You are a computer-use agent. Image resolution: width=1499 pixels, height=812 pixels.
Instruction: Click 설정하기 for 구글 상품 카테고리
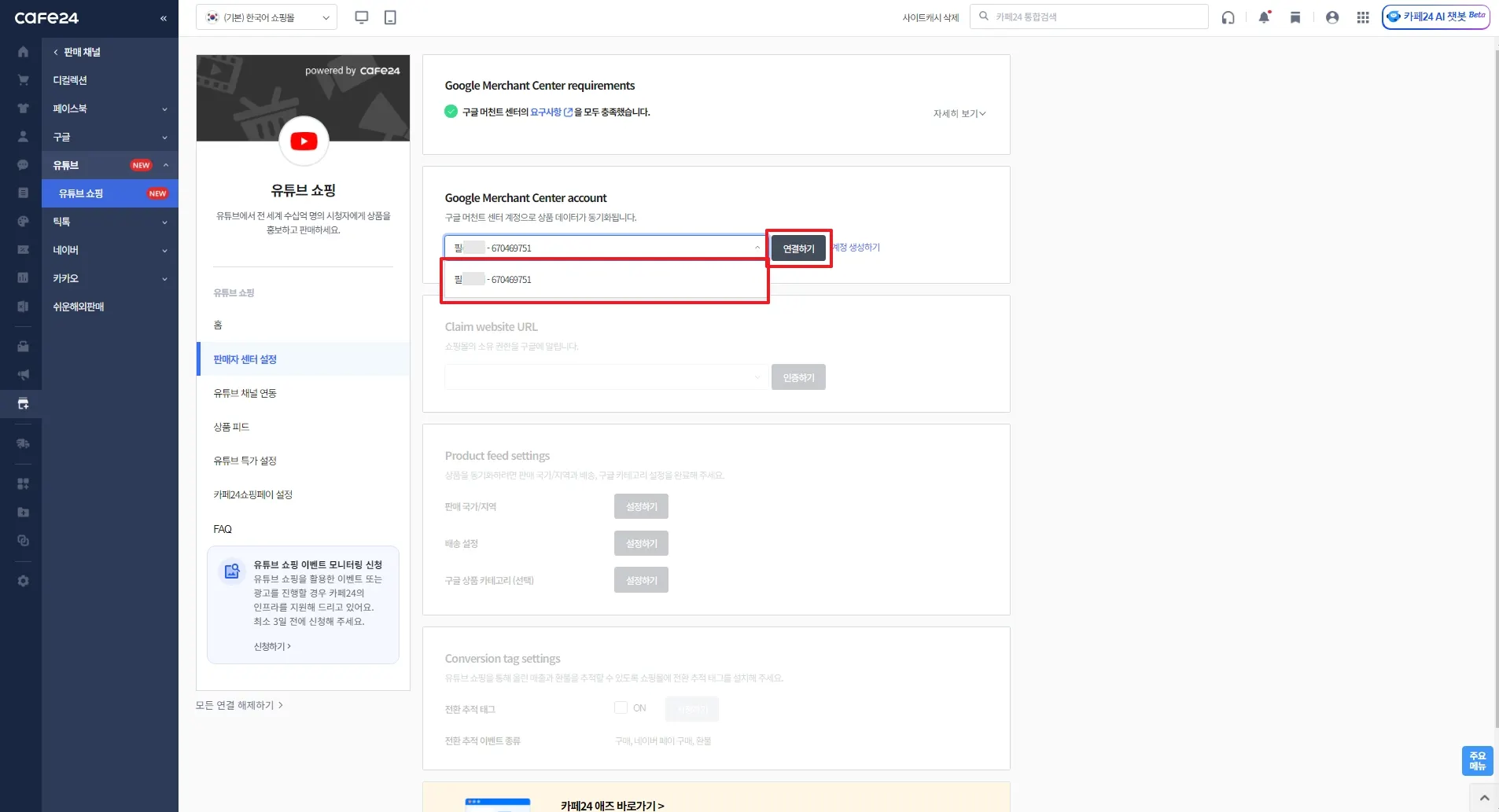click(x=641, y=580)
